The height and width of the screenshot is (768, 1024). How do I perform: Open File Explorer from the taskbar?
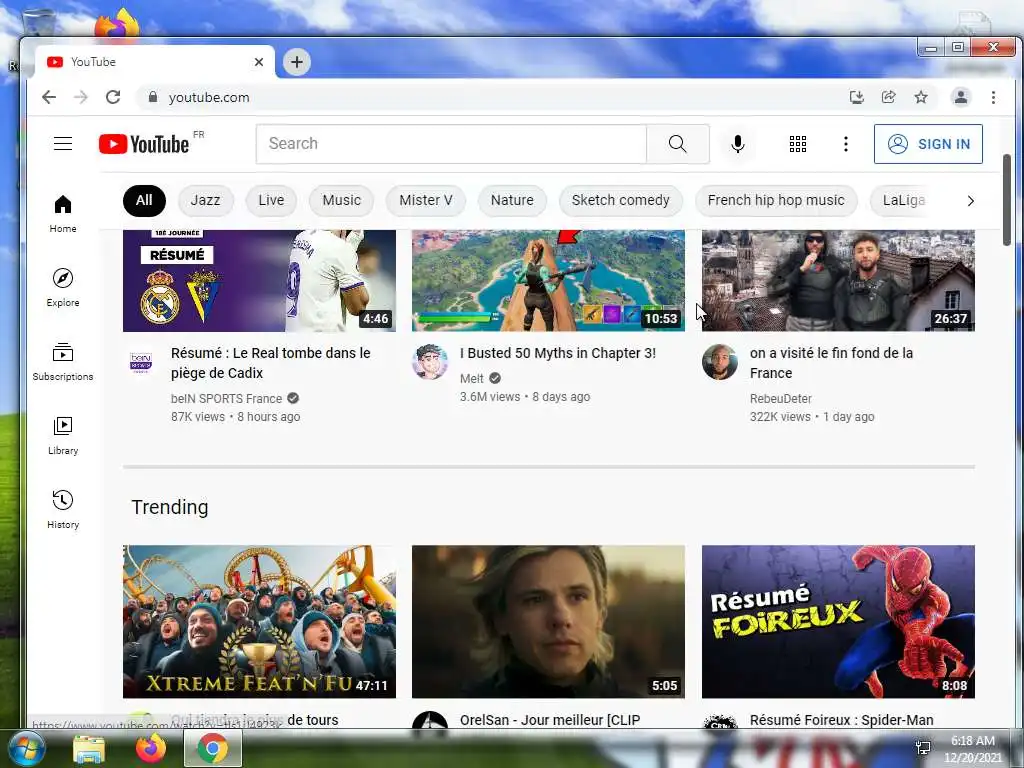pyautogui.click(x=89, y=748)
